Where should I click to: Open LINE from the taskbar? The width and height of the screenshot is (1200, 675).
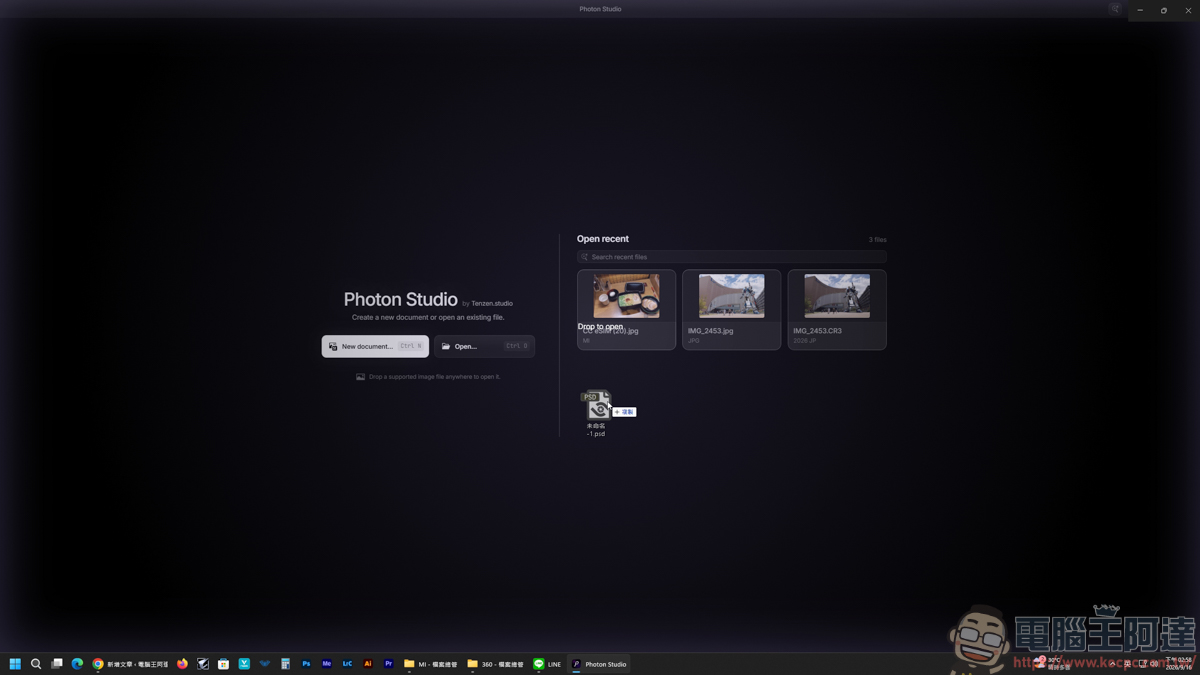[547, 664]
